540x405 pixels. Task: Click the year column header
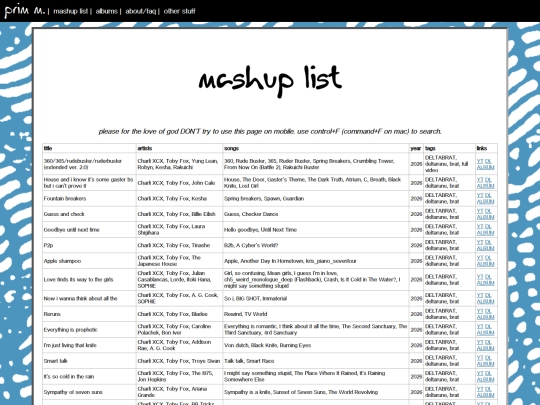click(x=416, y=148)
